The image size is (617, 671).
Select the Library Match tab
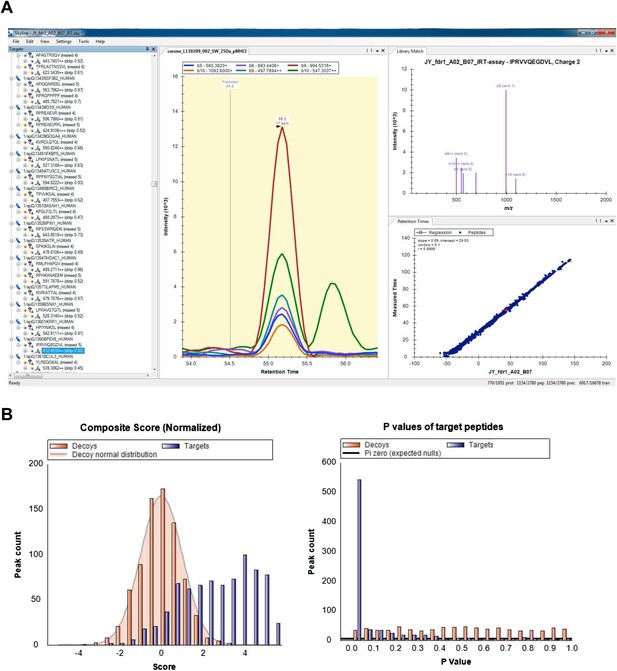click(x=409, y=51)
